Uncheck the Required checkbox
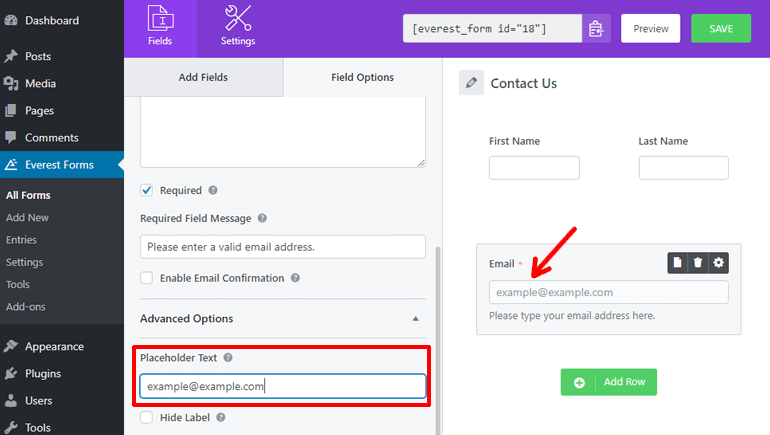The height and width of the screenshot is (435, 770). [x=147, y=190]
